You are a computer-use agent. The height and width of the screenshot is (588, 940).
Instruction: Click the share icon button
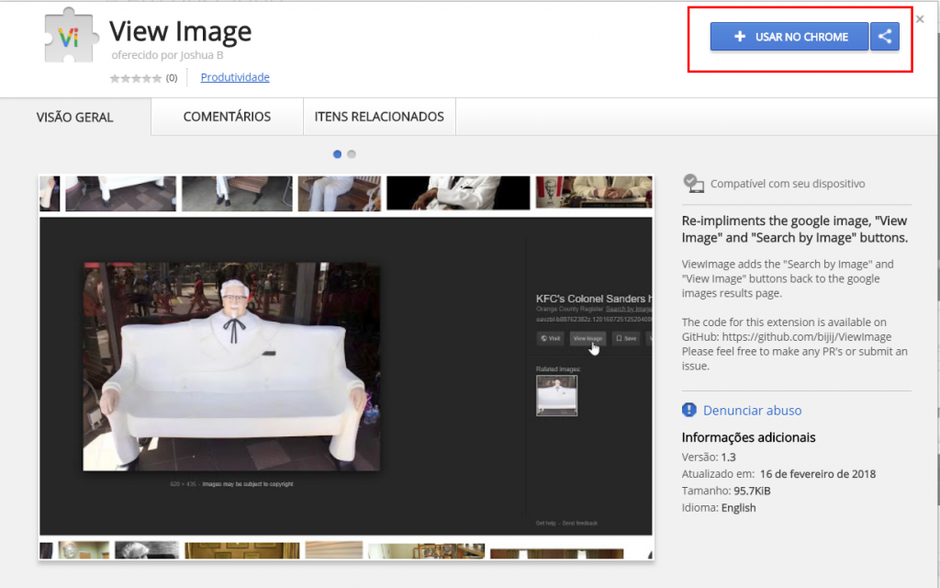pyautogui.click(x=885, y=37)
